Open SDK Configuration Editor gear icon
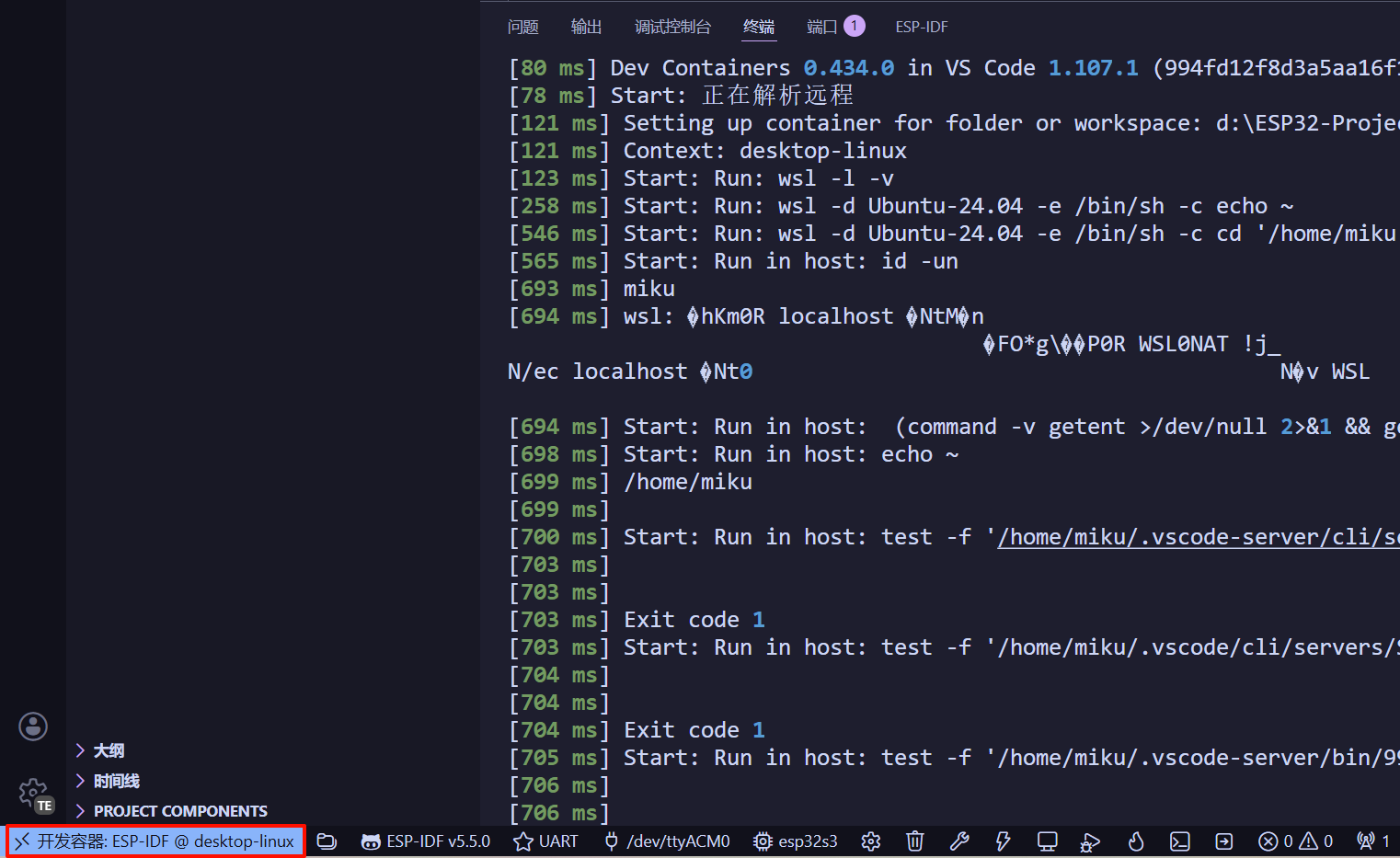Viewport: 1400px width, 858px height. point(871,841)
